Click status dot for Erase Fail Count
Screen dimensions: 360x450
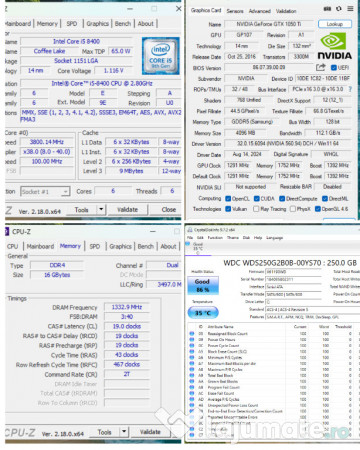192,393
